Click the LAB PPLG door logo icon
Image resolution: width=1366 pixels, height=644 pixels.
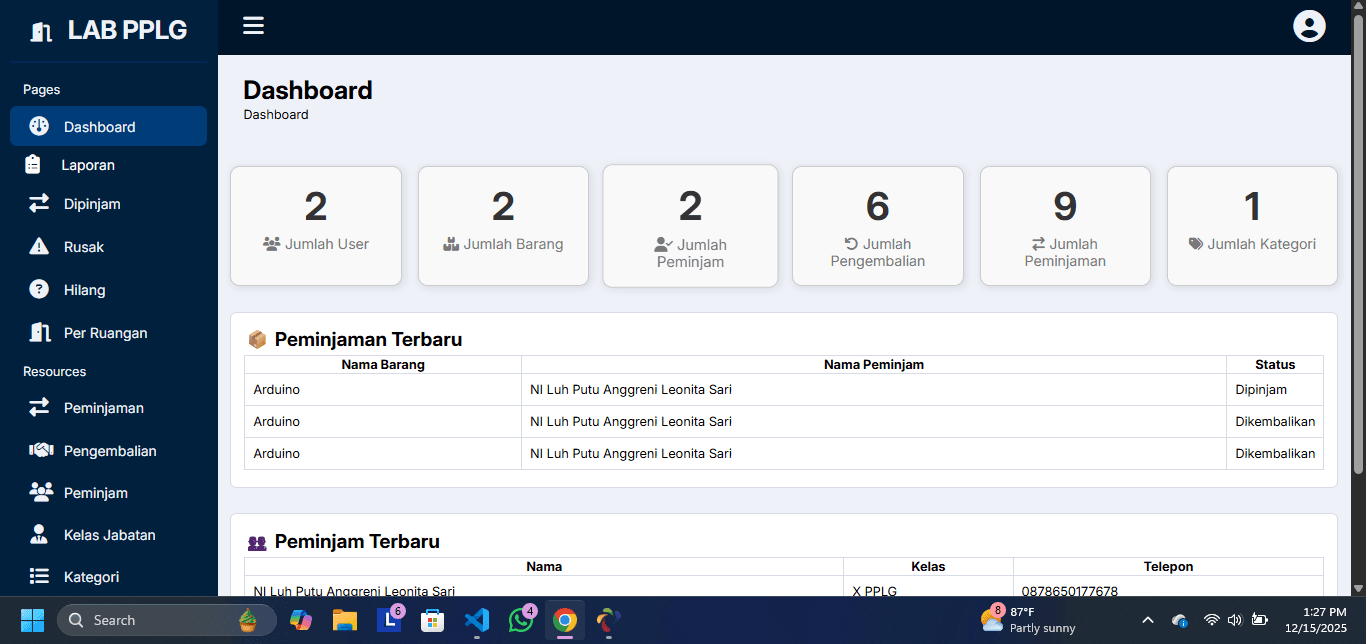click(41, 31)
